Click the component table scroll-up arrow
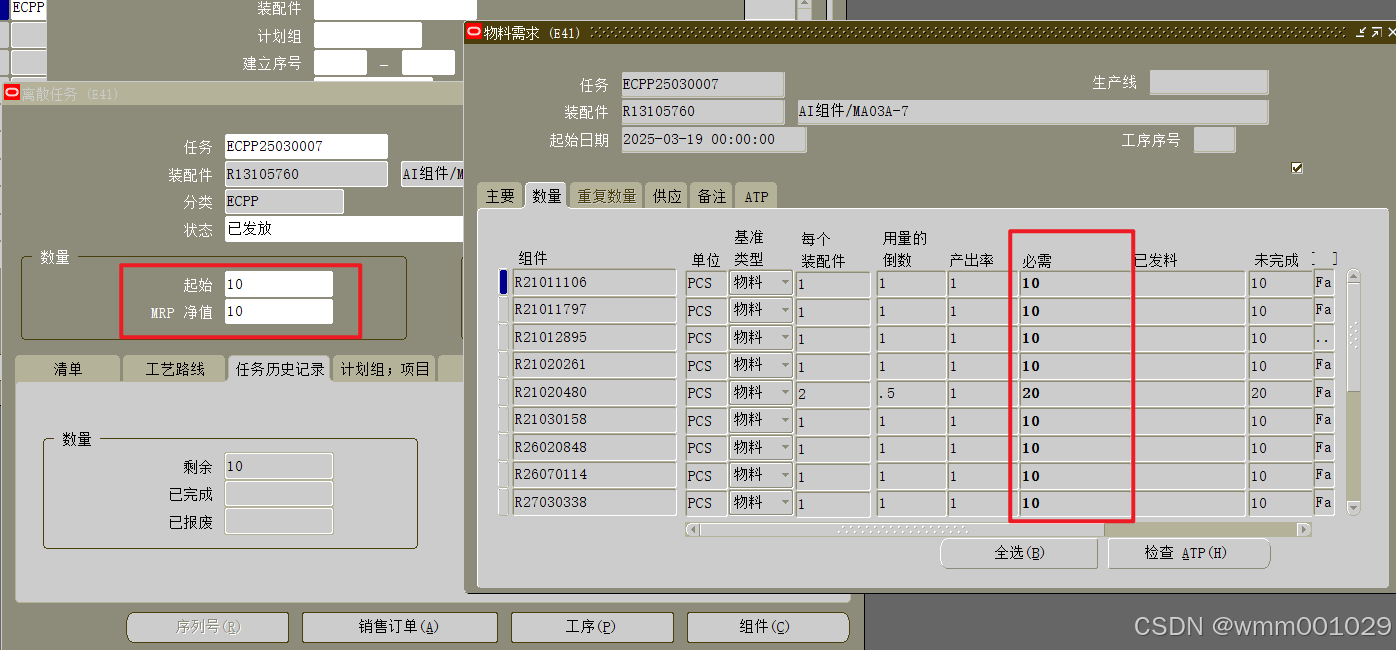Image resolution: width=1396 pixels, height=650 pixels. (1354, 276)
